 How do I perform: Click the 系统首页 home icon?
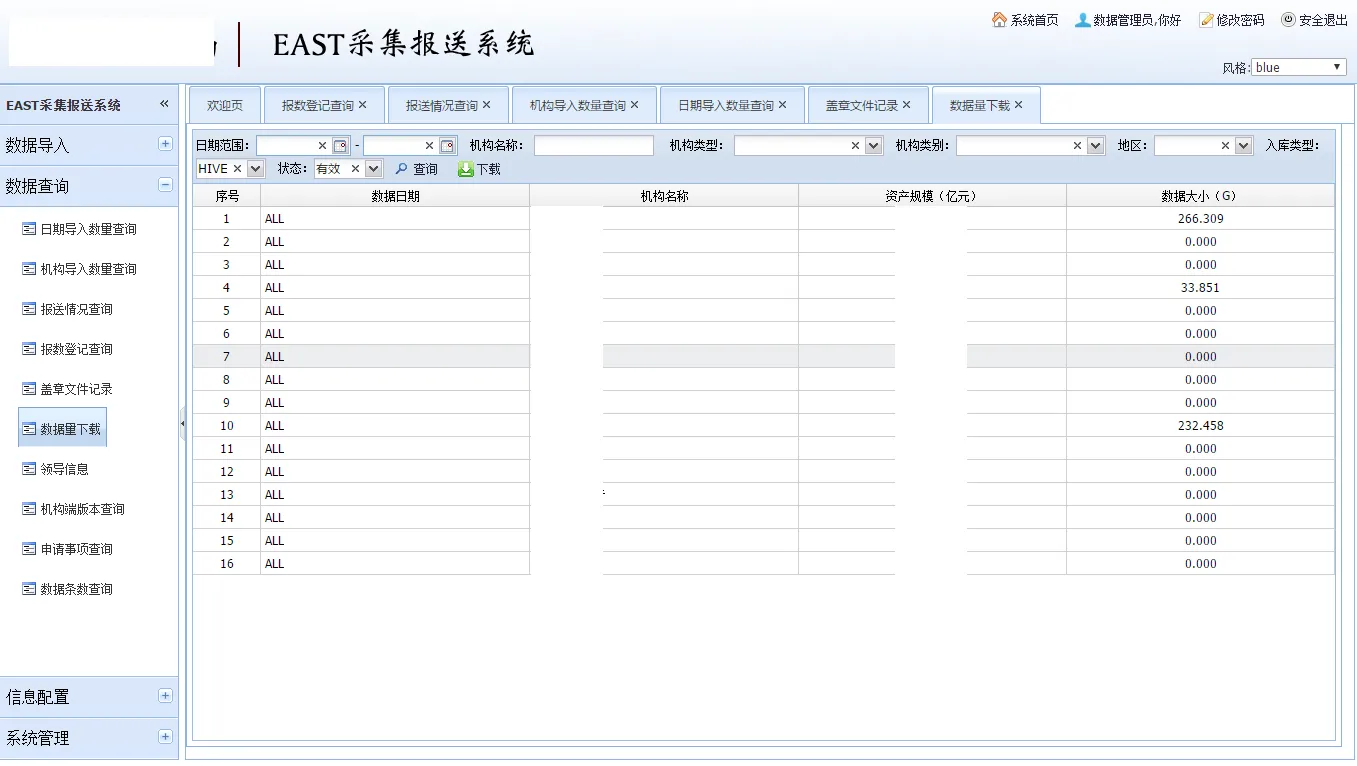(x=999, y=20)
